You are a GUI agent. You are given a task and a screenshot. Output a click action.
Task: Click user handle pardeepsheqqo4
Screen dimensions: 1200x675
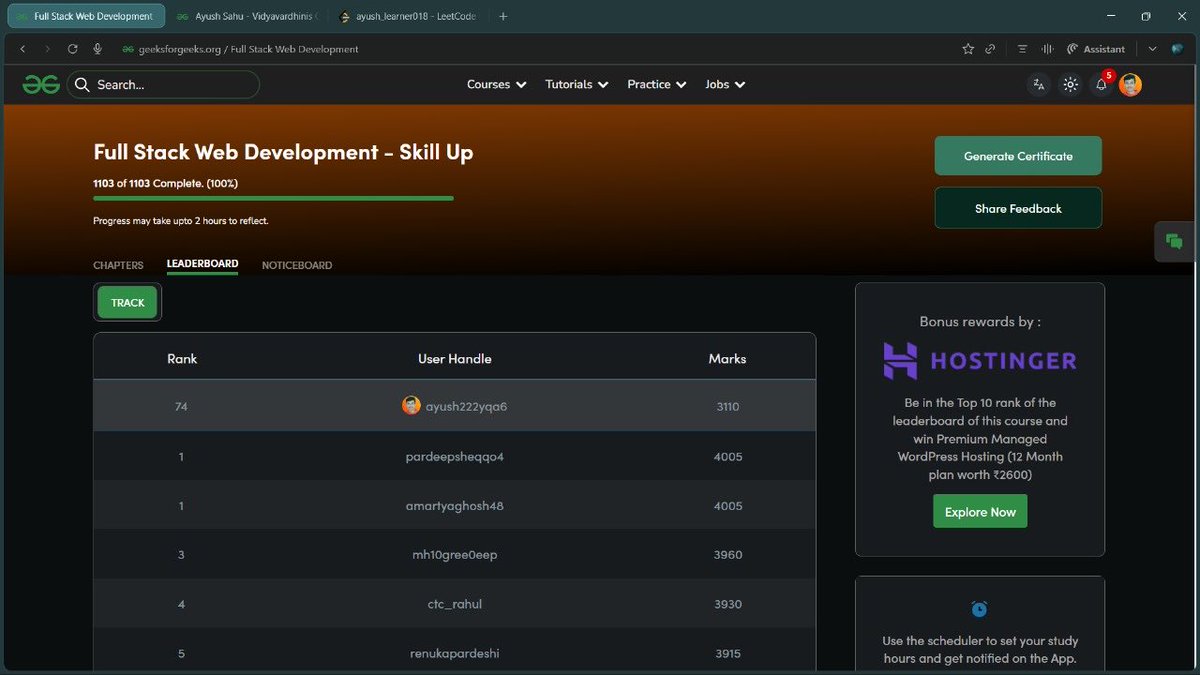coord(455,456)
